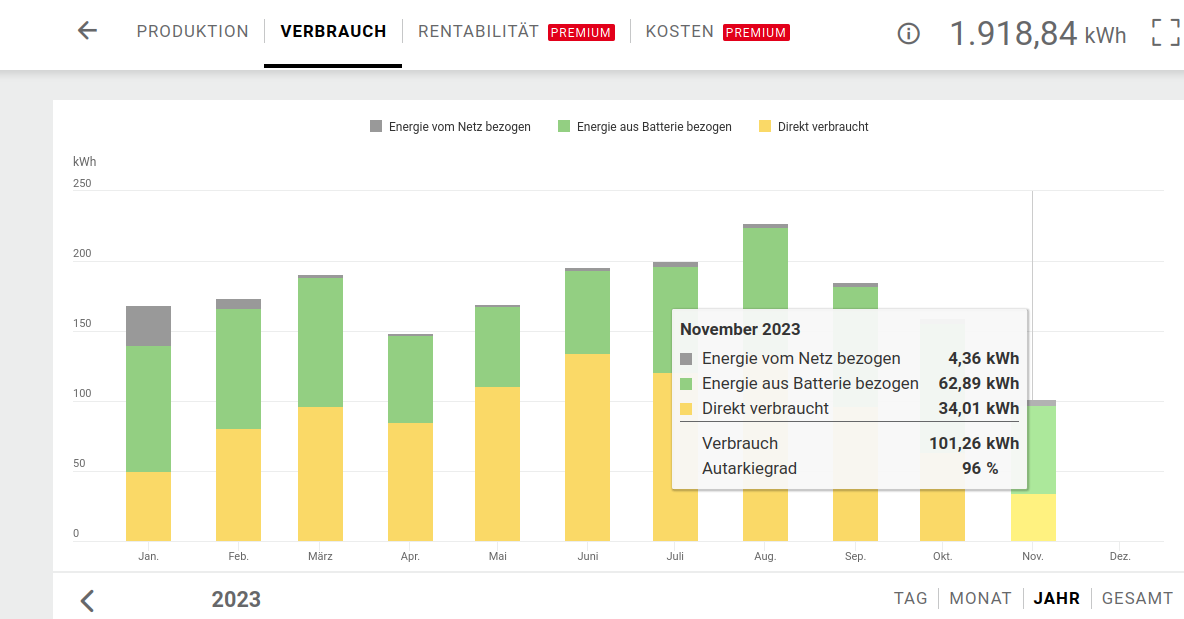The height and width of the screenshot is (619, 1184).
Task: Switch to the Produktion tab
Action: [x=192, y=32]
